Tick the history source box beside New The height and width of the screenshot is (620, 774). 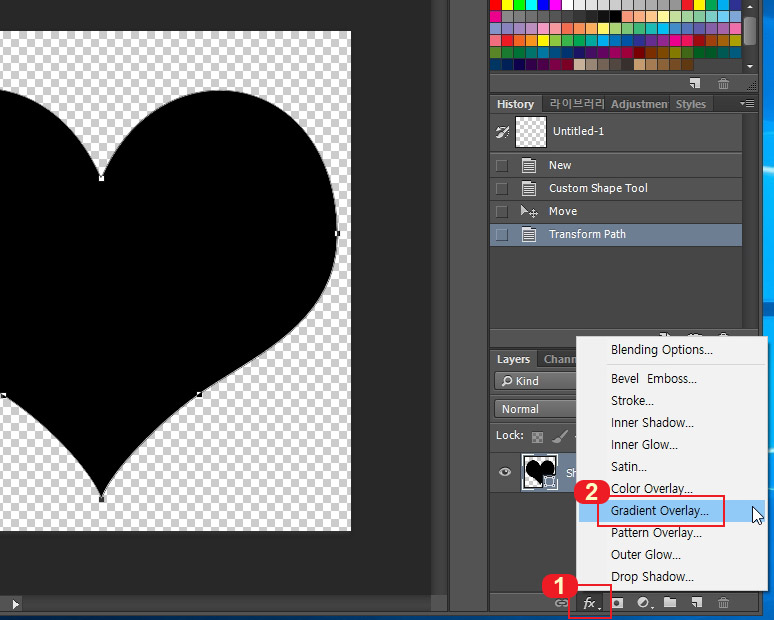502,165
